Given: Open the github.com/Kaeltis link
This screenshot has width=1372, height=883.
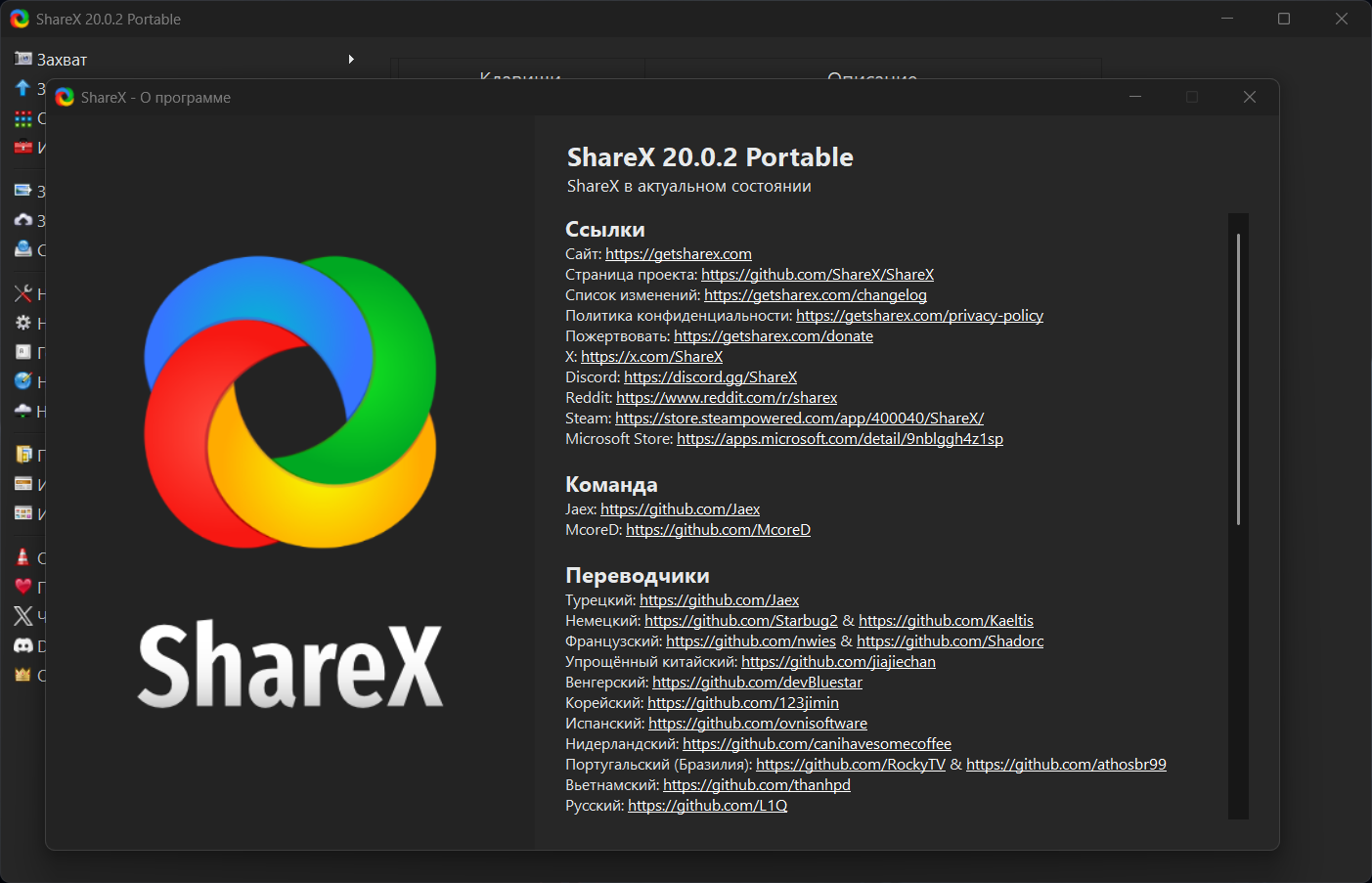Looking at the screenshot, I should click(947, 621).
